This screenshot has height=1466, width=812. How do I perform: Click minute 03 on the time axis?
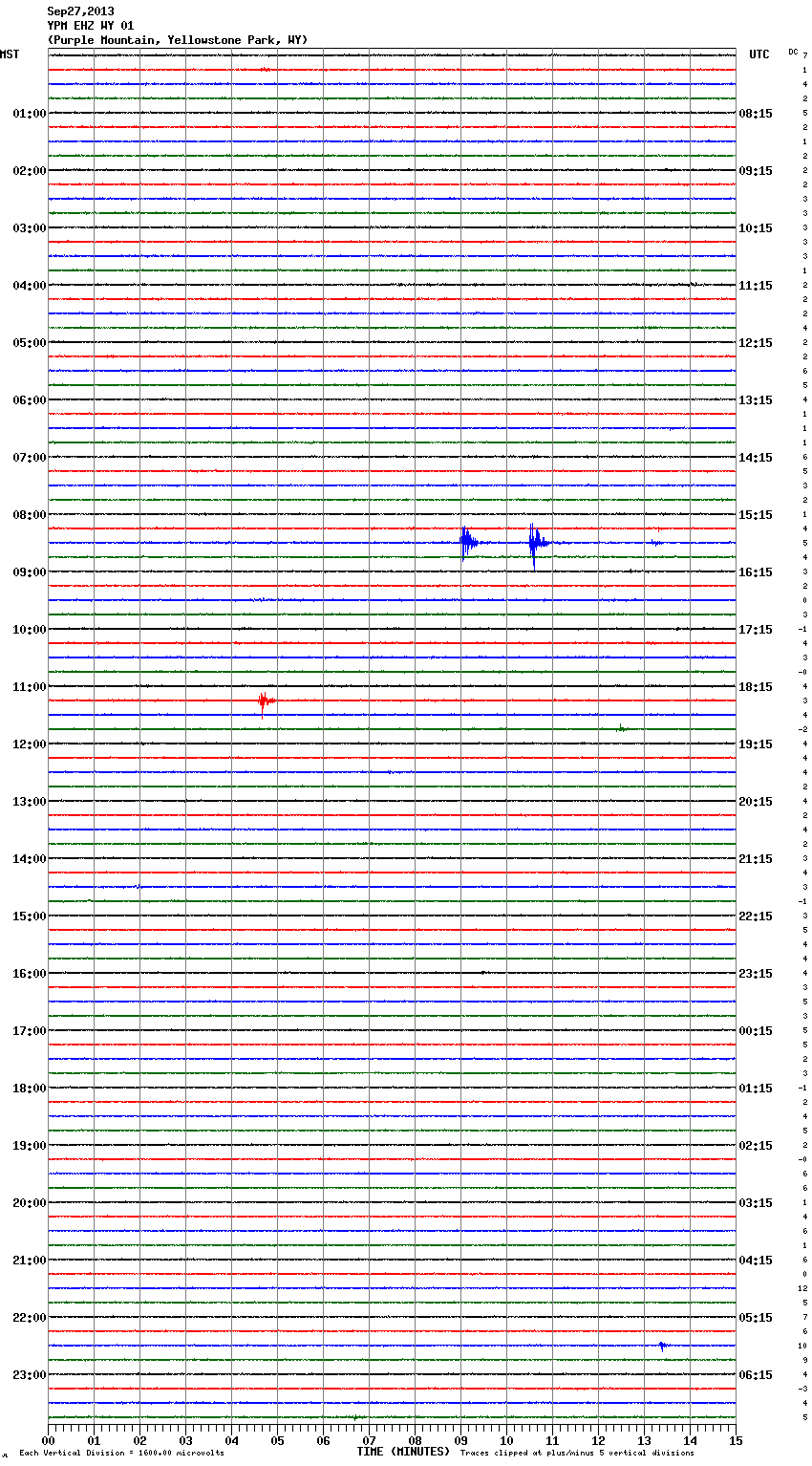click(186, 1440)
